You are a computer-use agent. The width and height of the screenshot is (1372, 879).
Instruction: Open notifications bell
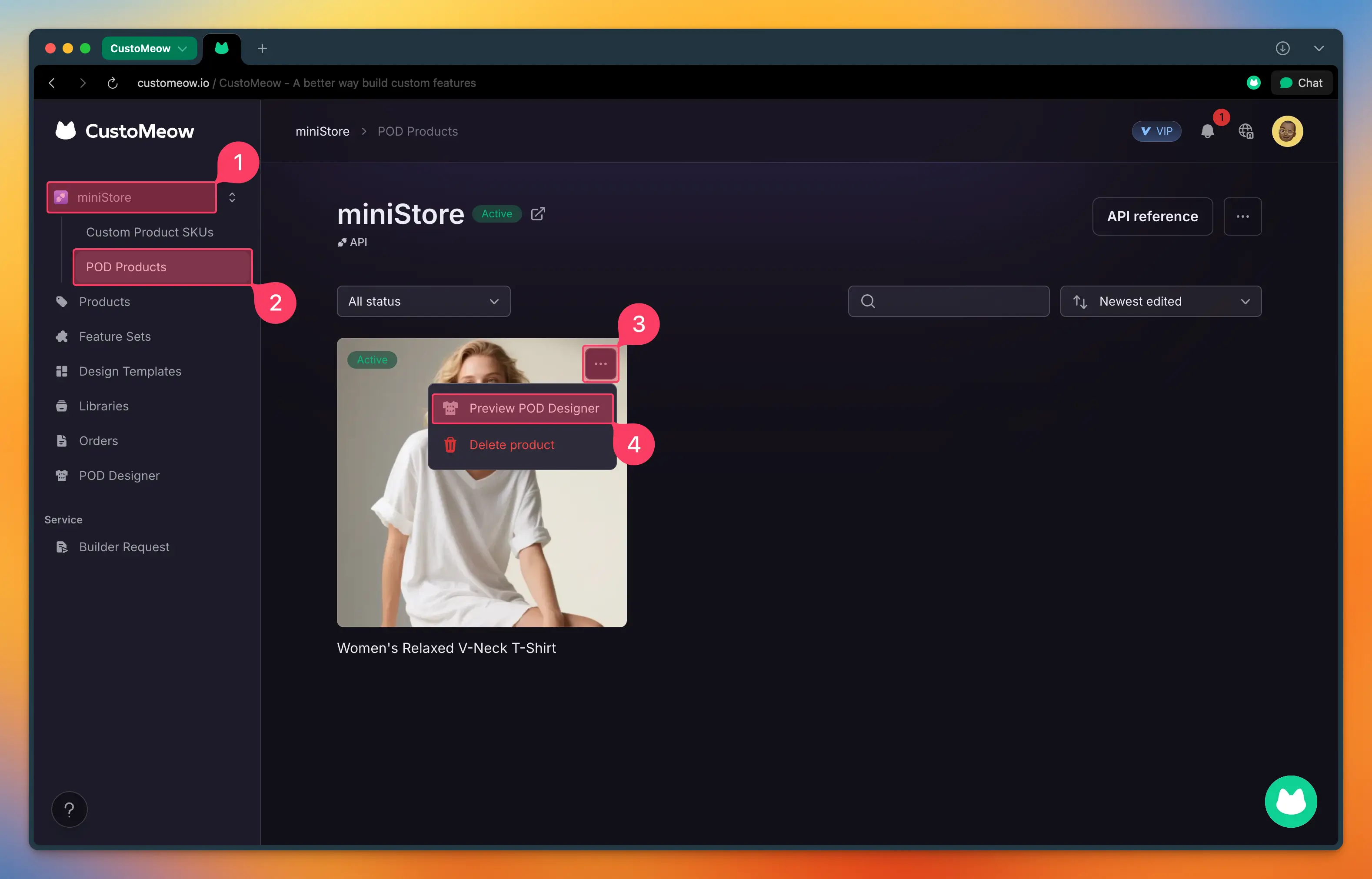[x=1207, y=131]
